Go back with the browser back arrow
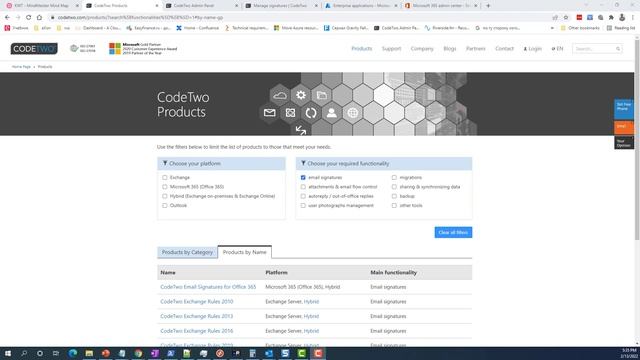 tap(7, 18)
